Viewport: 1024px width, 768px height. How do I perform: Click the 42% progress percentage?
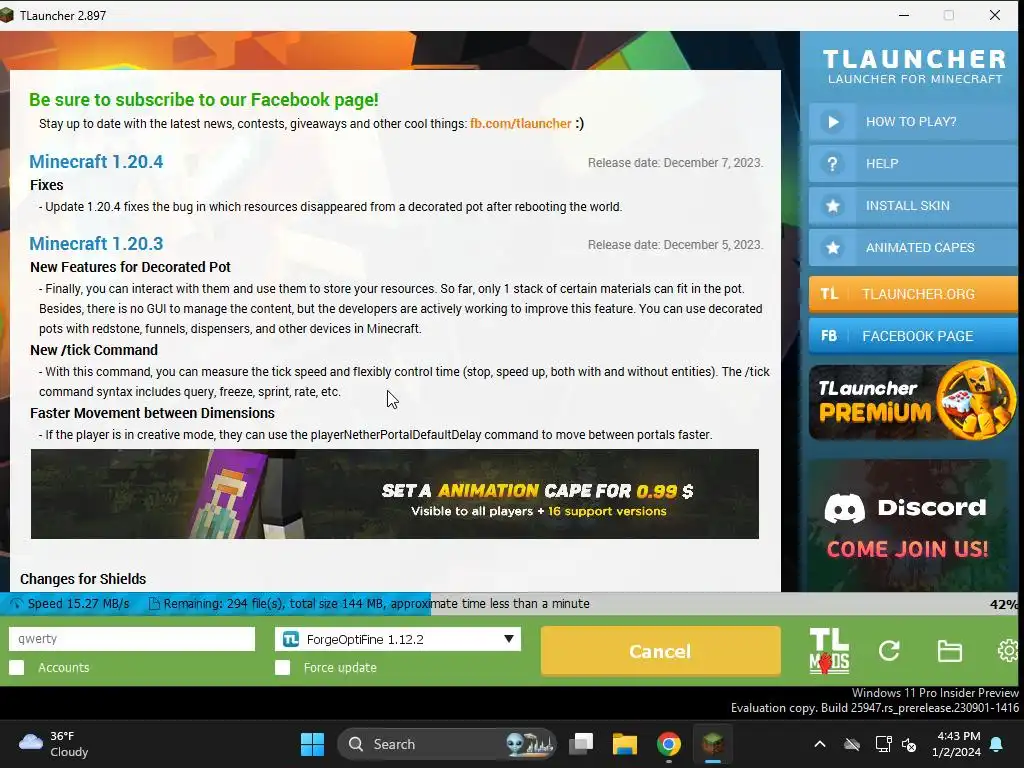coord(1004,604)
